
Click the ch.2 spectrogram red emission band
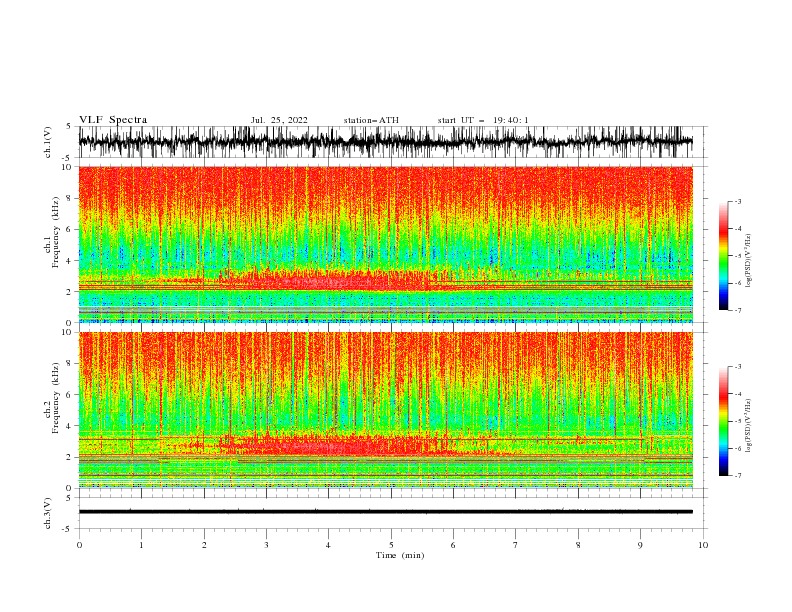point(333,445)
